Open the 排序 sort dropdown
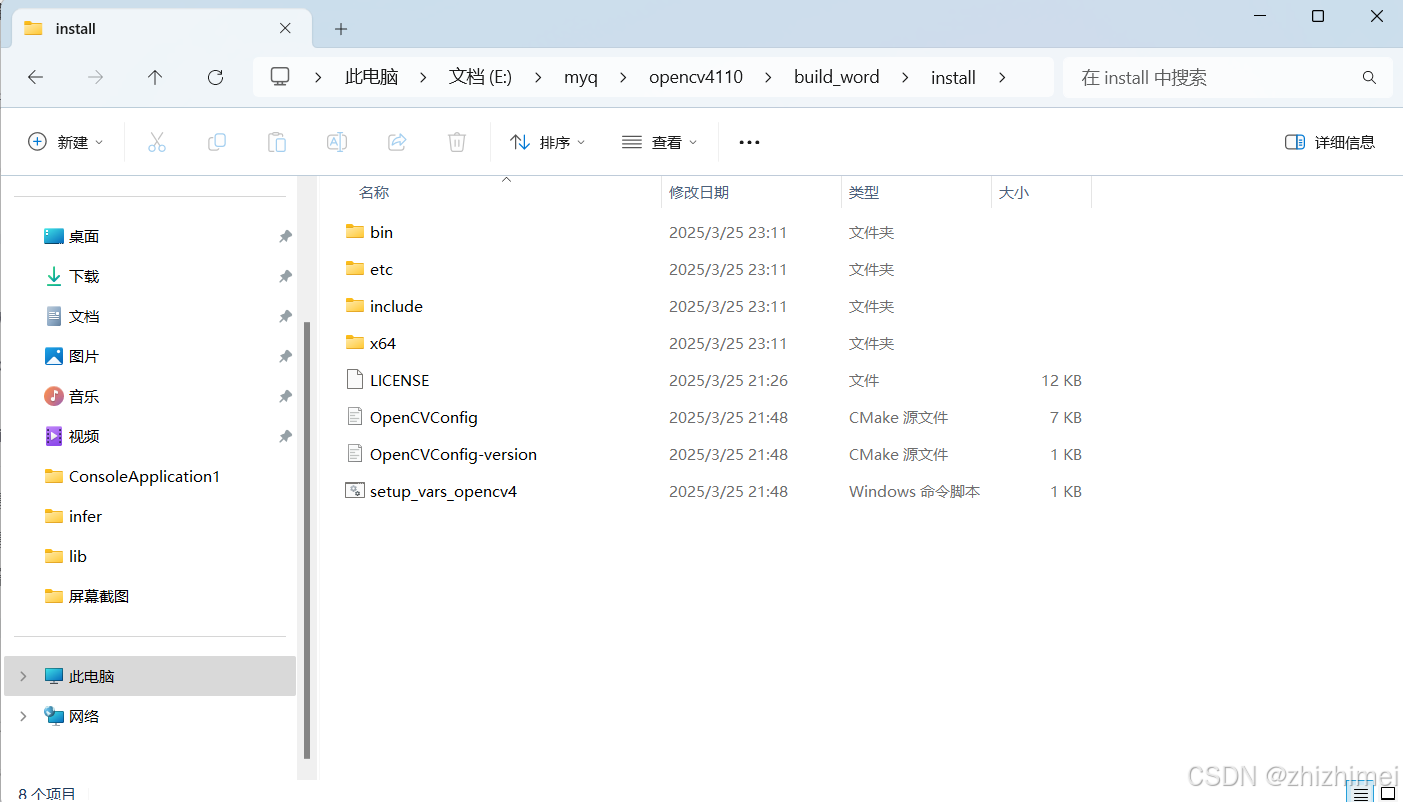Image resolution: width=1403 pixels, height=802 pixels. pos(548,142)
